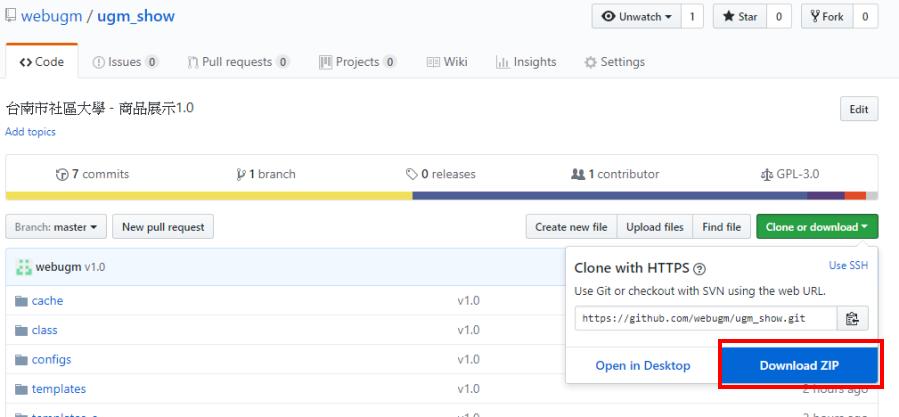Click Upload files button
This screenshot has height=417, width=899.
655,227
